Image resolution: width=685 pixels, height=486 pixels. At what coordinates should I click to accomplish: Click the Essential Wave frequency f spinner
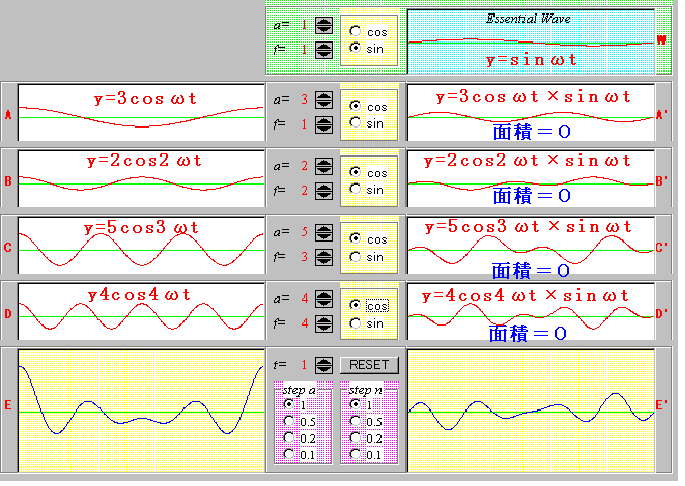[x=324, y=50]
